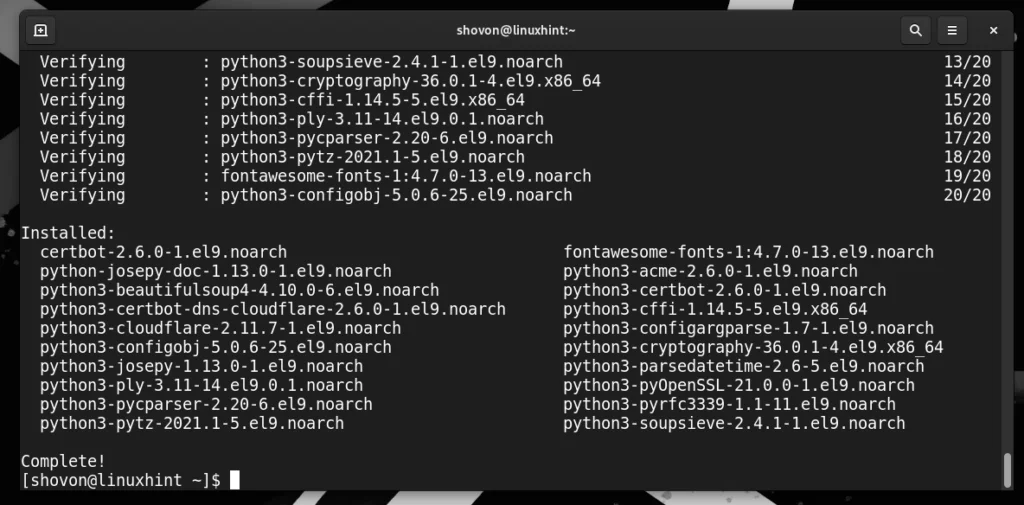Click the cursor at the shell prompt
The image size is (1024, 505).
pyautogui.click(x=235, y=481)
